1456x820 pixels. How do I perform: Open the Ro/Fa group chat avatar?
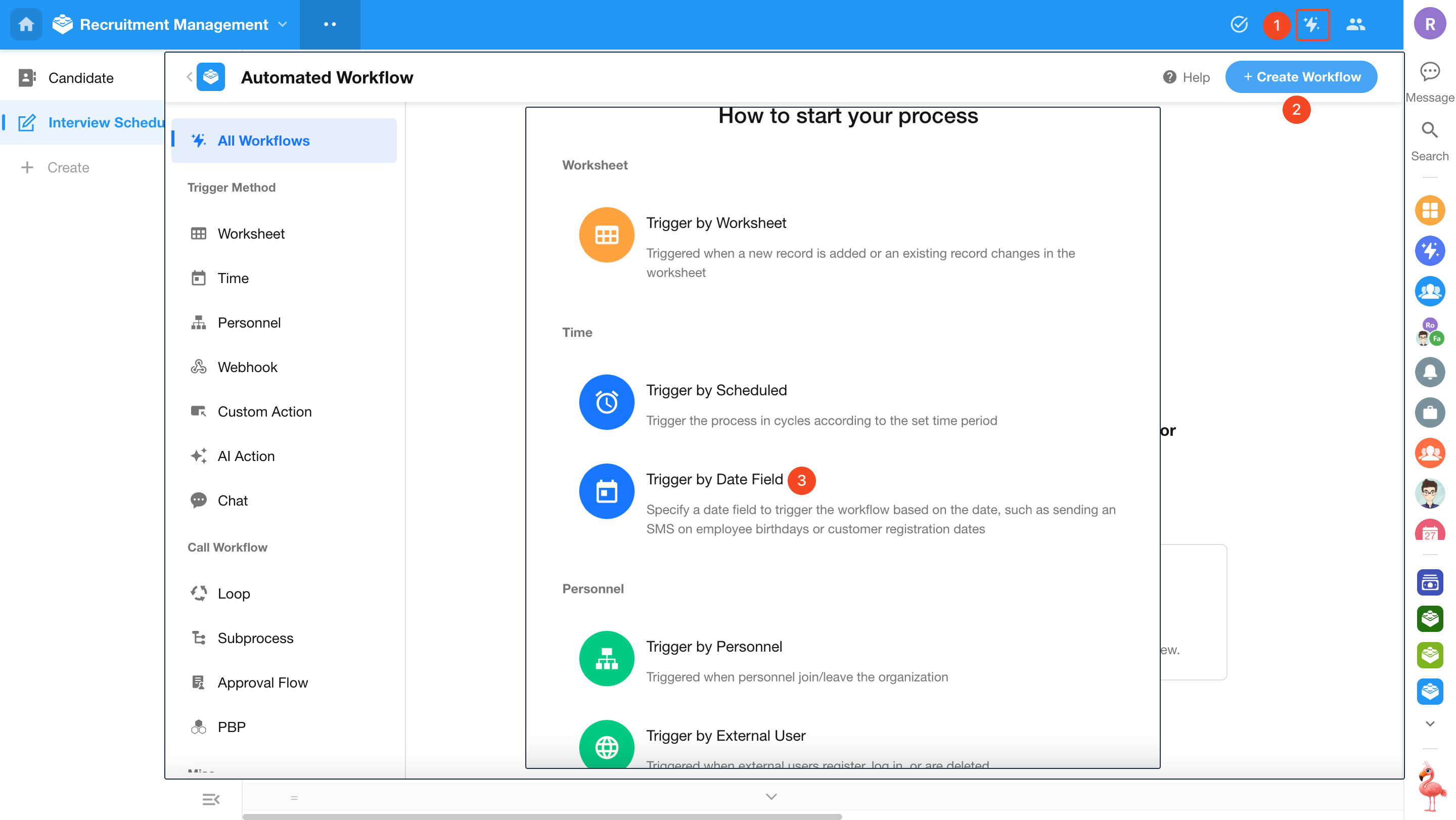[1429, 332]
